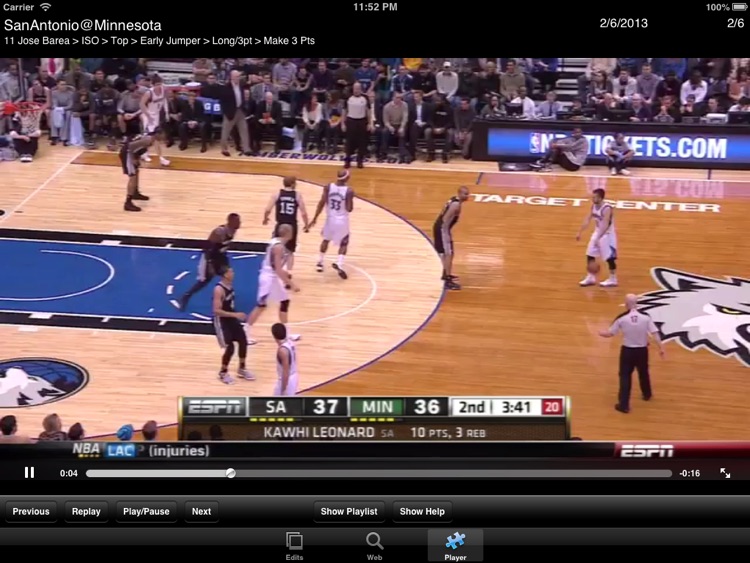Click the Previous button
The image size is (750, 563).
31,511
